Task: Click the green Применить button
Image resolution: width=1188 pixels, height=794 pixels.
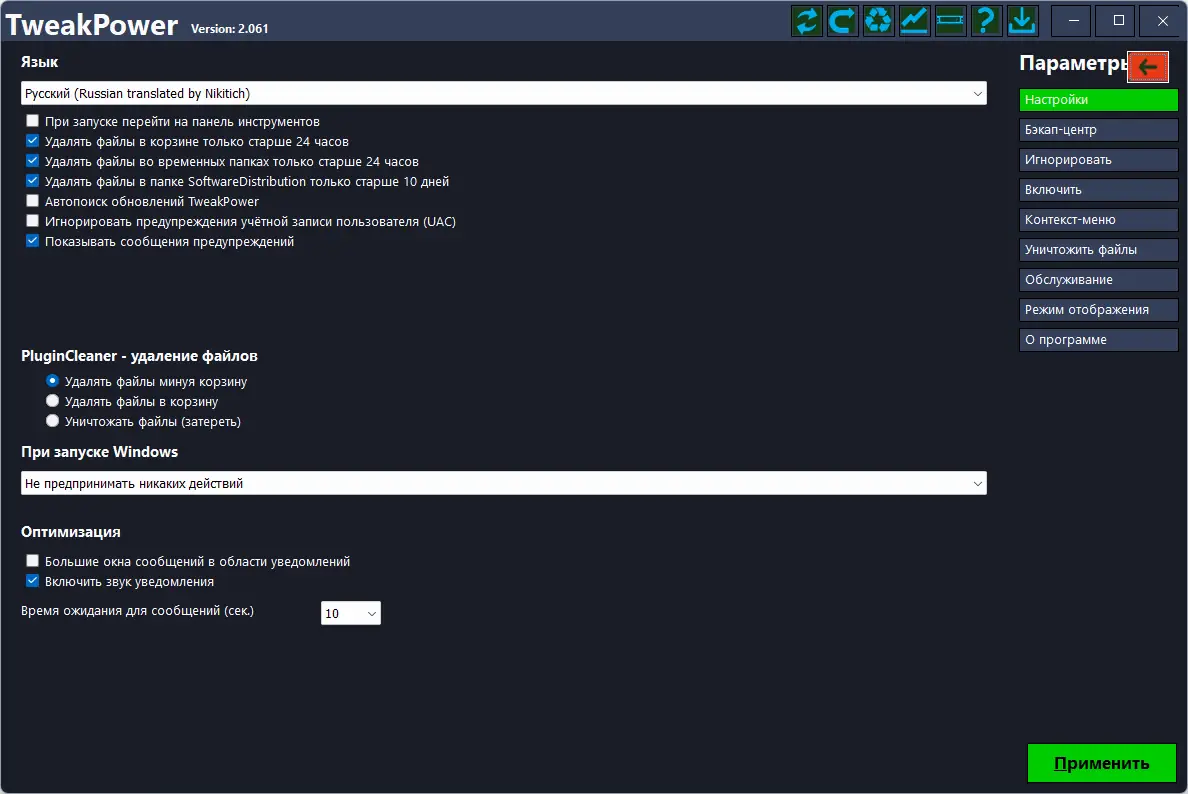Action: 1102,763
